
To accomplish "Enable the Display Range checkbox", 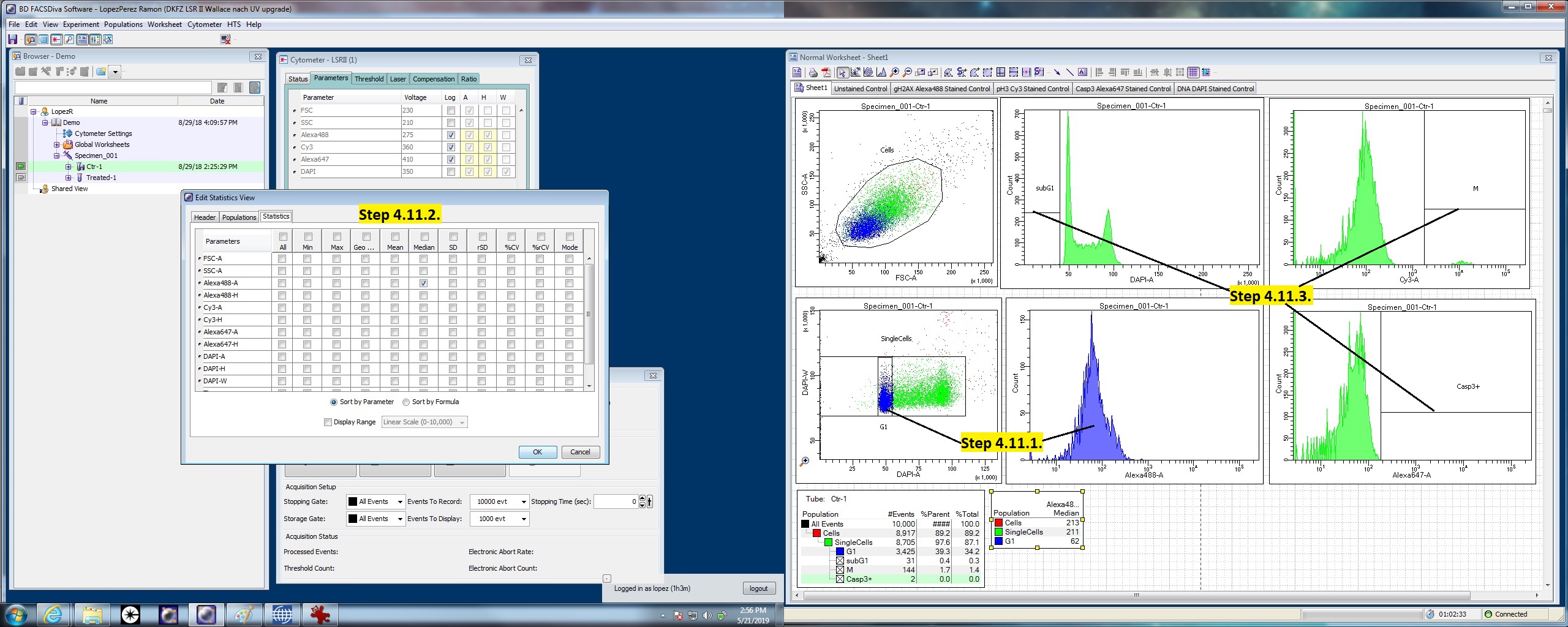I will tap(328, 422).
